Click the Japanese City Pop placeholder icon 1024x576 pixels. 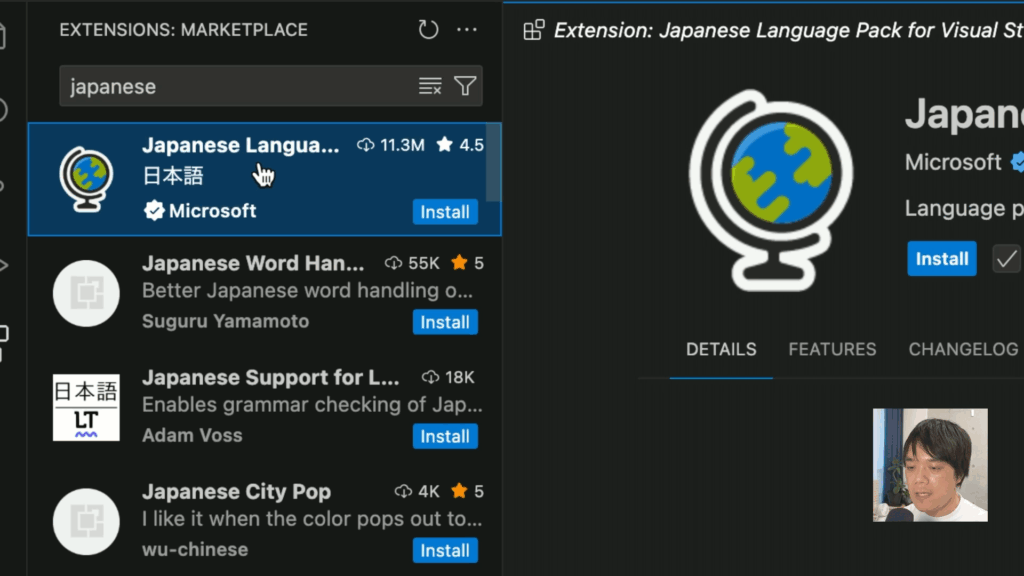[x=86, y=522]
